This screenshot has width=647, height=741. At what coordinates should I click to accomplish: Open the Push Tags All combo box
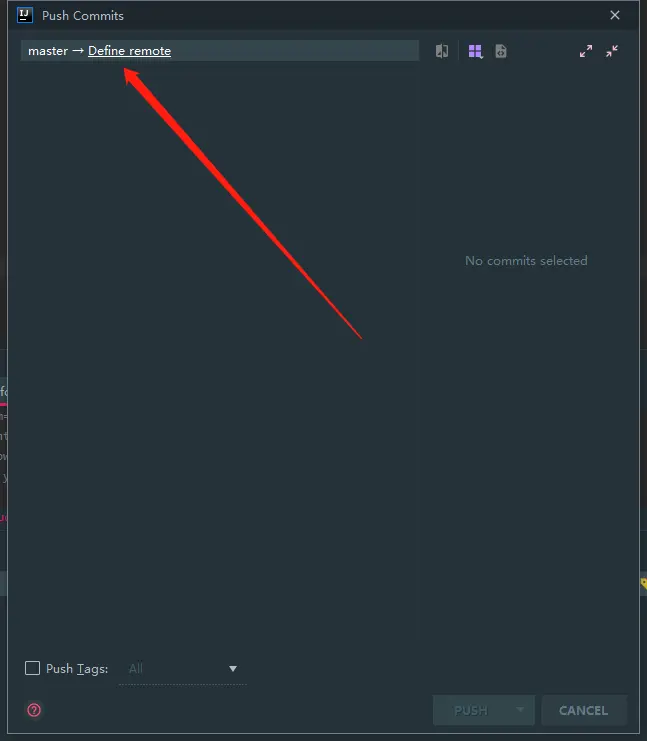point(182,669)
